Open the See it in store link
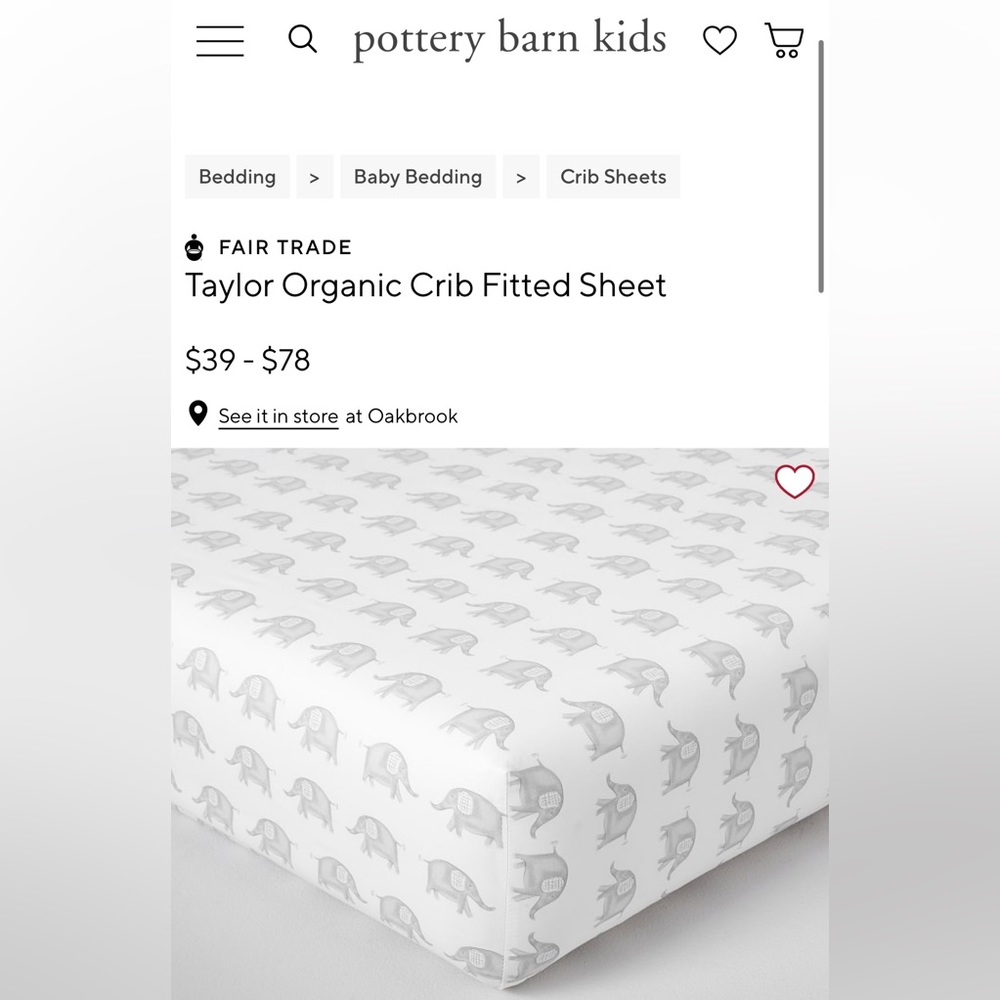Viewport: 1000px width, 1000px height. (276, 416)
